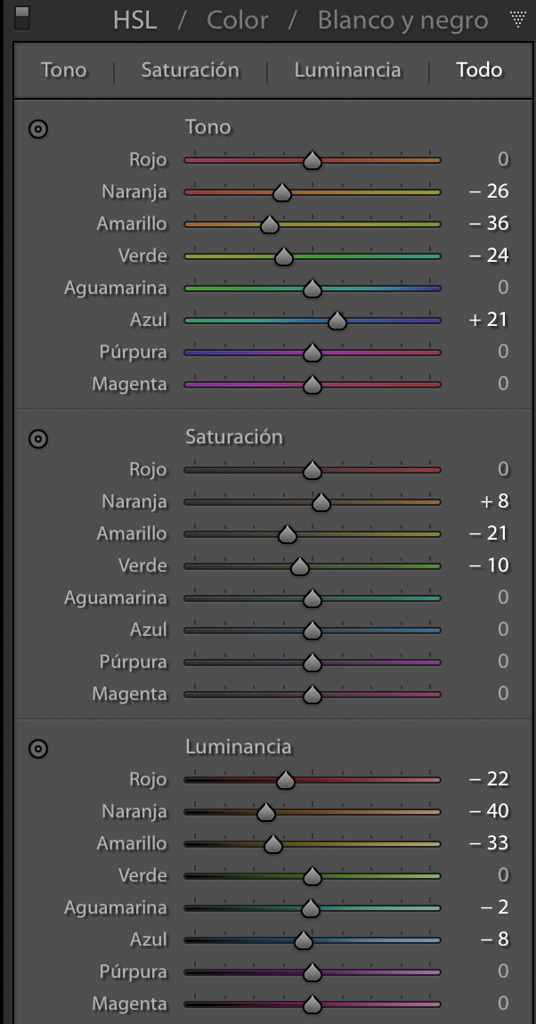Switch to the Tono tab

[64, 70]
